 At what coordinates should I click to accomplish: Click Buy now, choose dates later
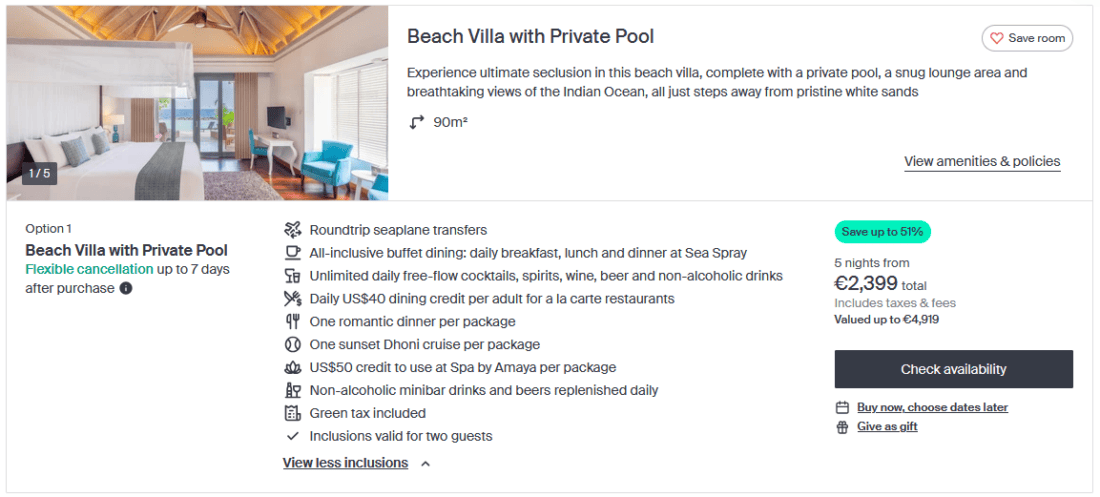931,407
